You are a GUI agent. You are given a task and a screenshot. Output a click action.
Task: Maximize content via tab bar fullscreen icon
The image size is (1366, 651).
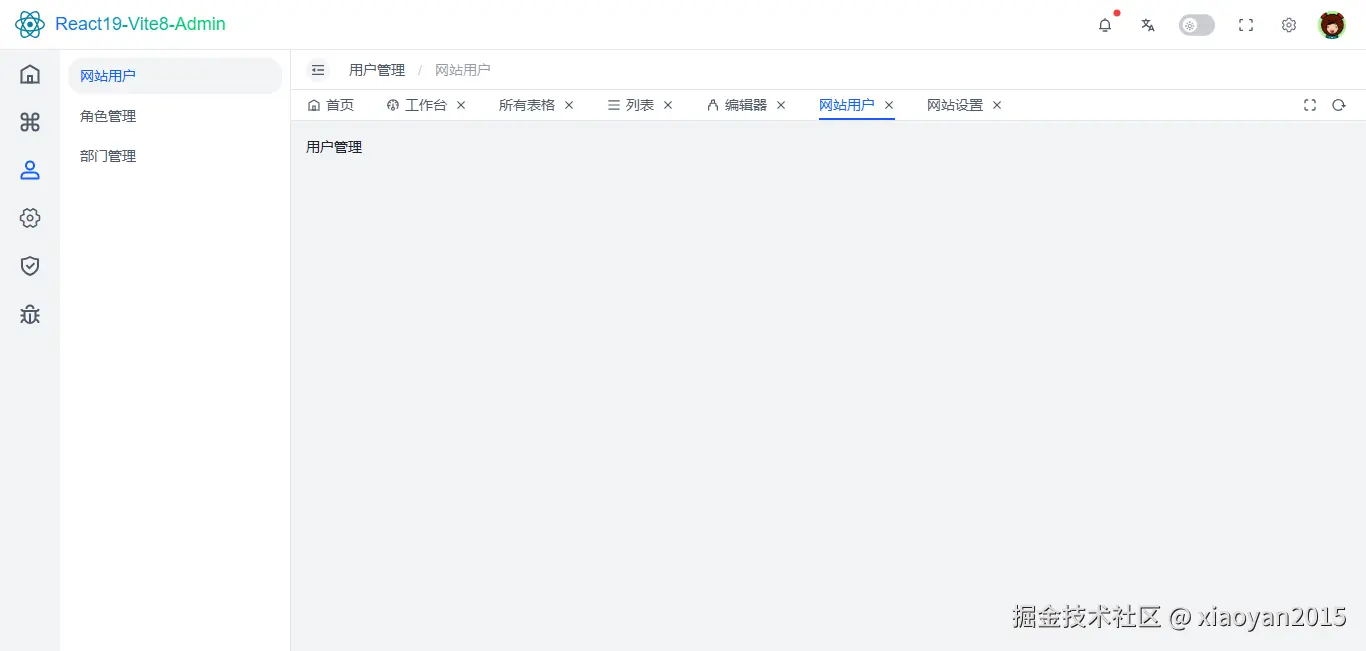tap(1310, 105)
